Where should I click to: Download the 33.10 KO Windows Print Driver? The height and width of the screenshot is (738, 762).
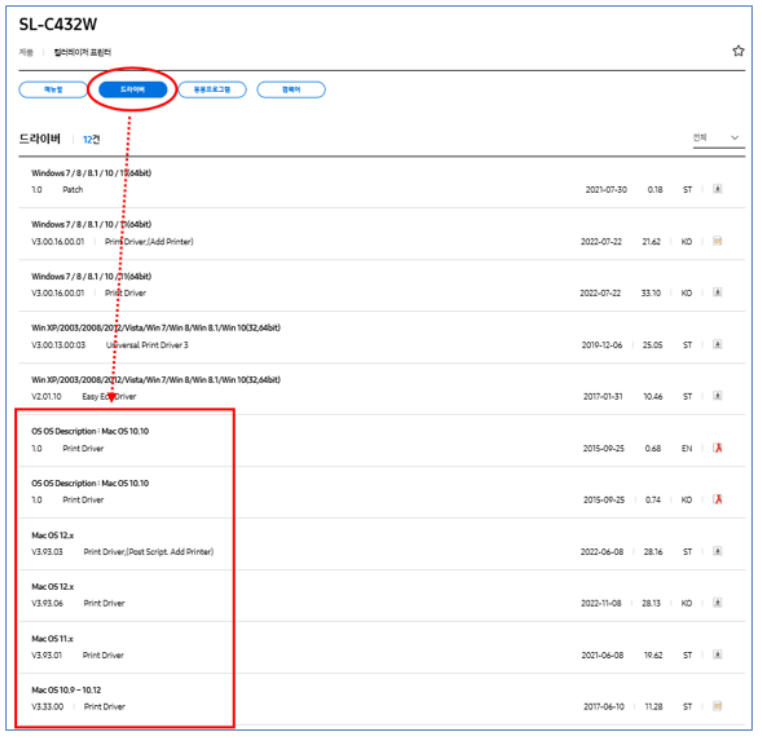(x=717, y=292)
